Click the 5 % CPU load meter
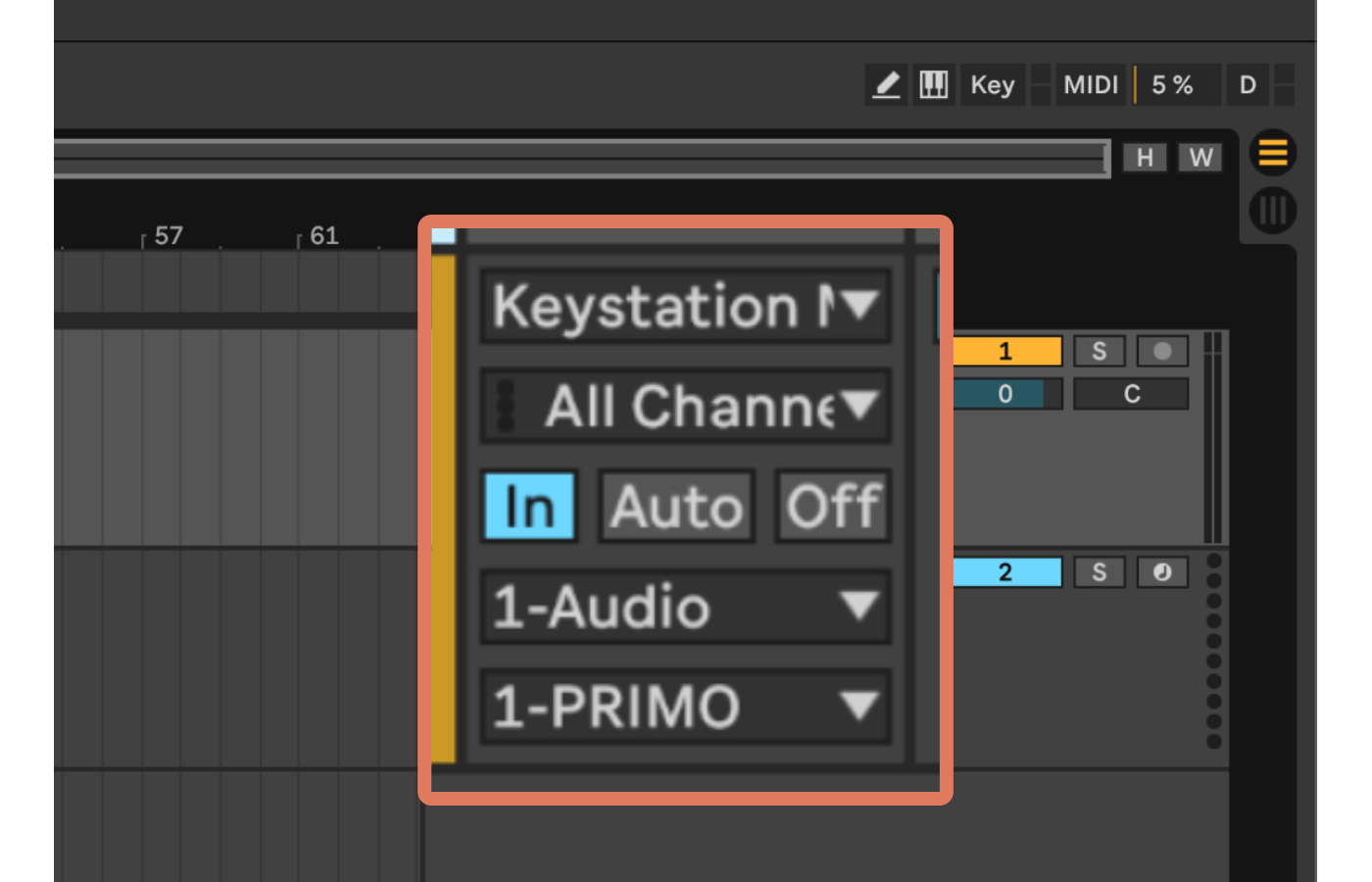The height and width of the screenshot is (882, 1372). pos(1179,85)
